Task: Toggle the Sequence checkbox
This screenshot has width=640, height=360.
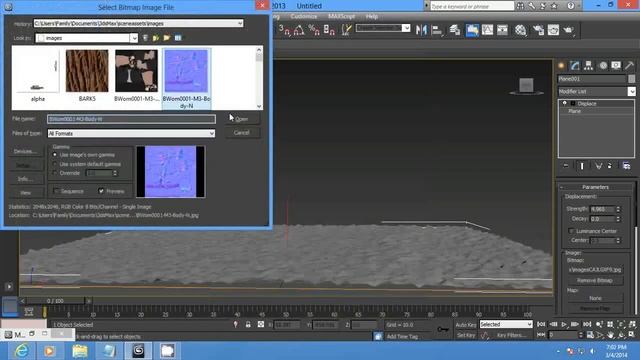Action: click(x=57, y=191)
